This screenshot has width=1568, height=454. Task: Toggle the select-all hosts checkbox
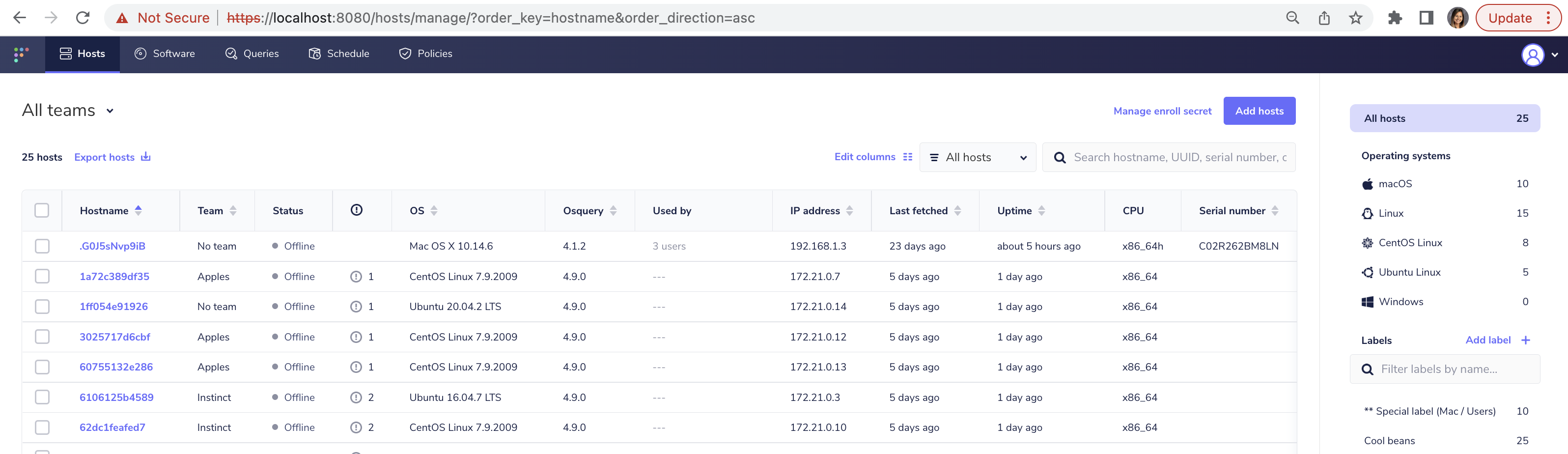point(42,210)
